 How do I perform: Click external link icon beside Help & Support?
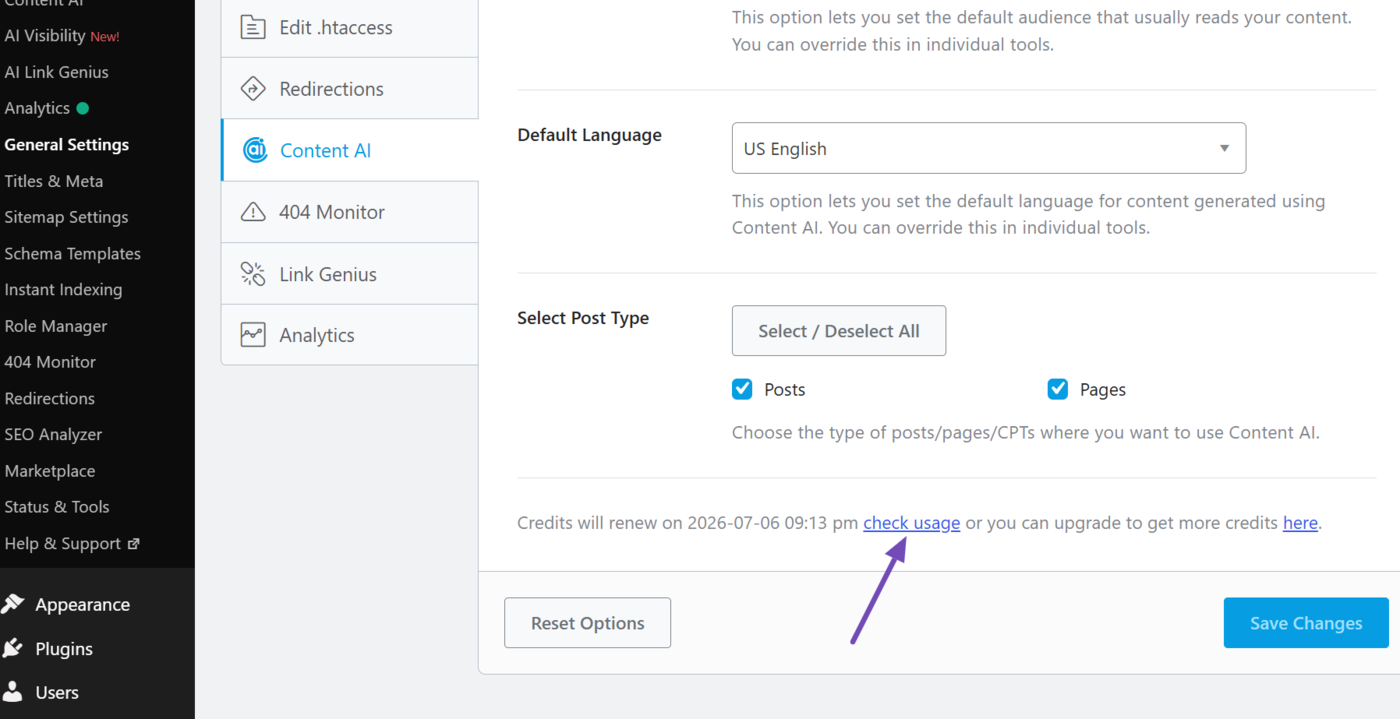134,544
